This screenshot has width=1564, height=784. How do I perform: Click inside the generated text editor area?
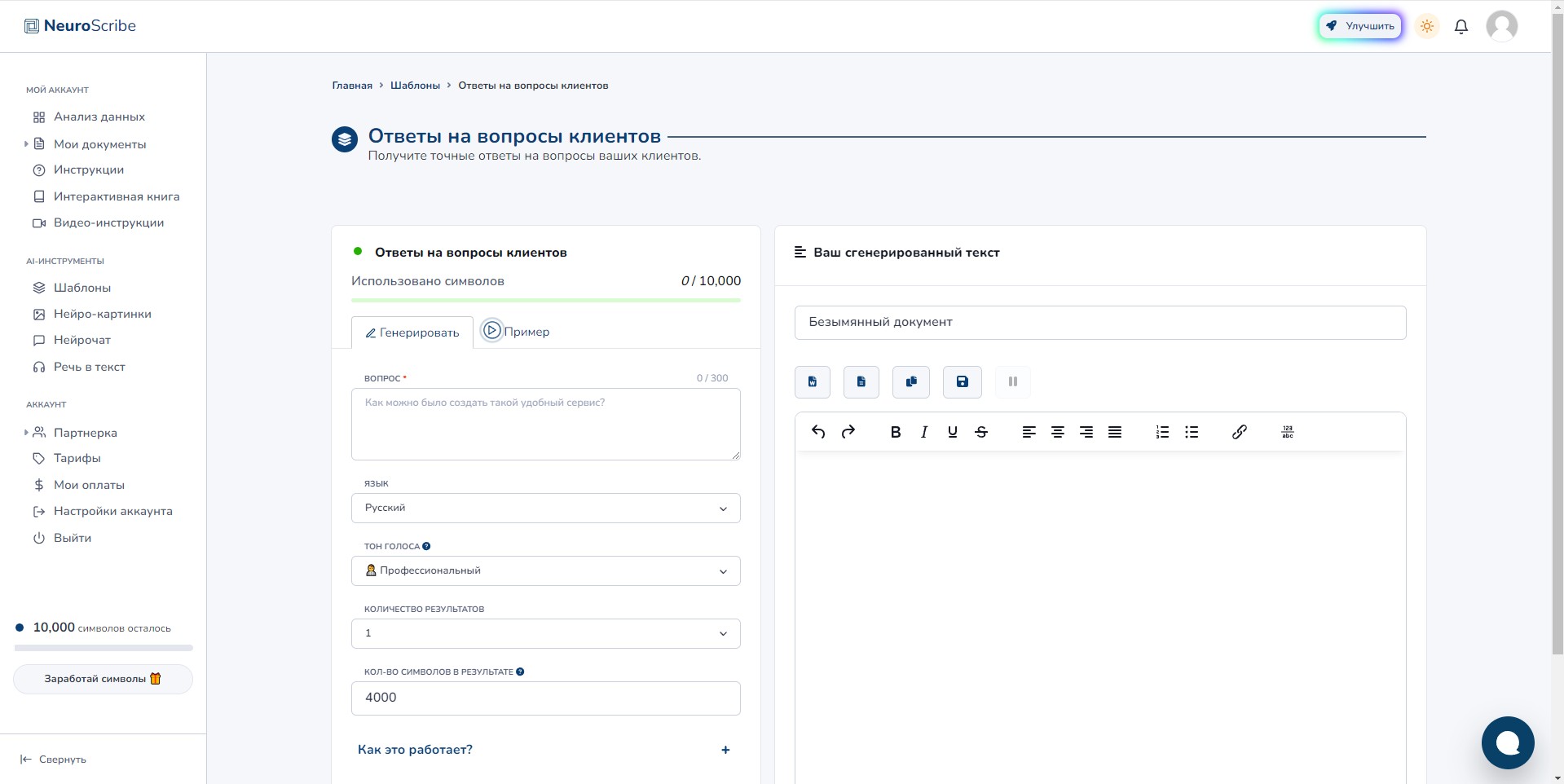point(1100,617)
